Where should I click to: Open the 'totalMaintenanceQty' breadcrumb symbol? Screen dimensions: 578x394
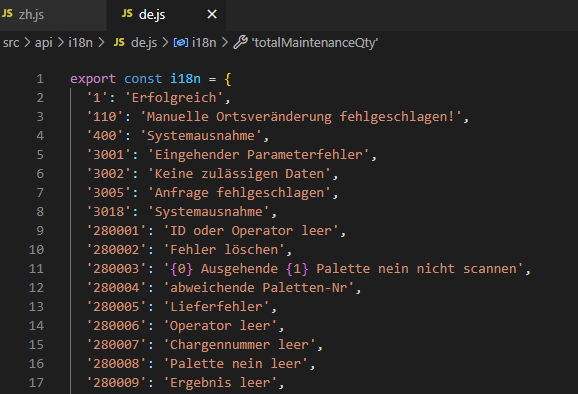pos(315,43)
